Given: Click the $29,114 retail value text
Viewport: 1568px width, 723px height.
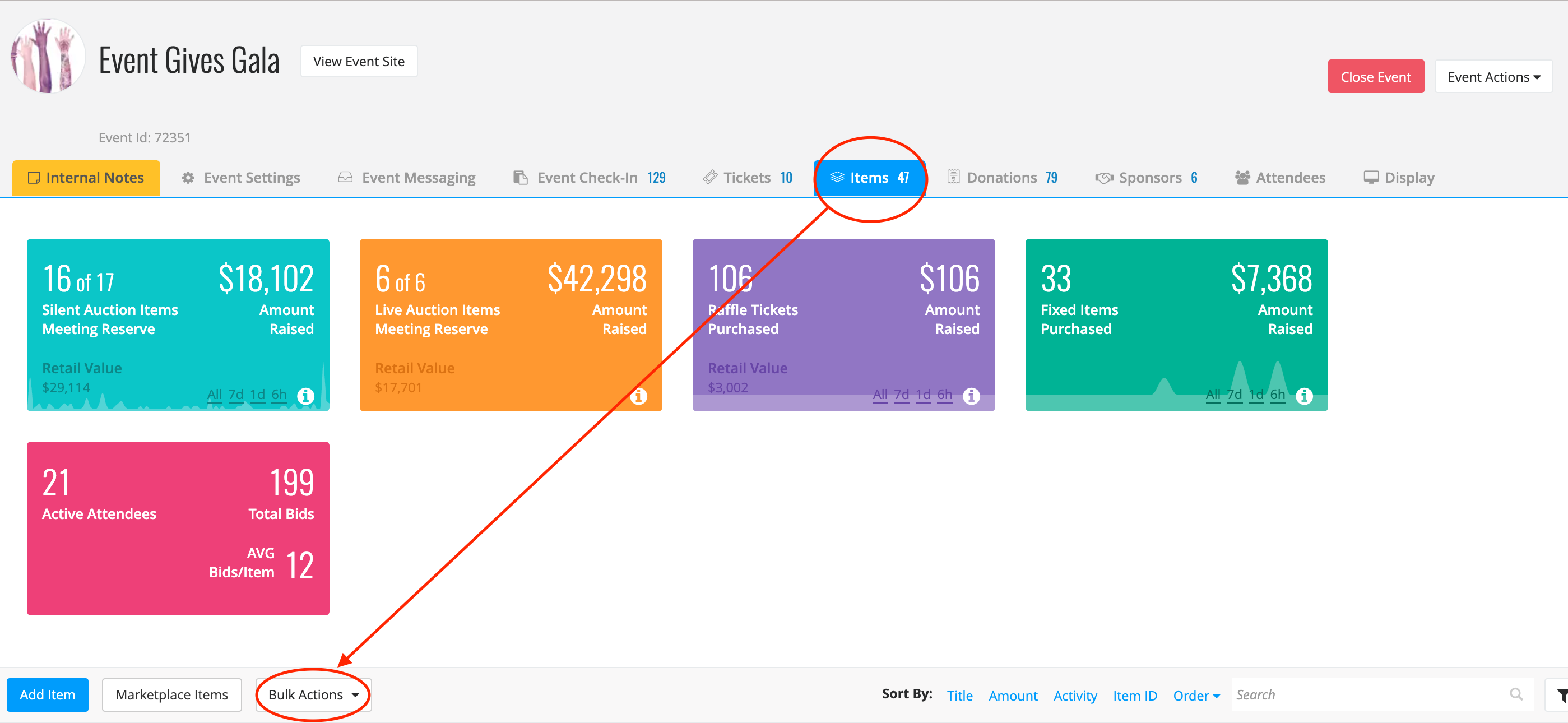Looking at the screenshot, I should [x=66, y=388].
